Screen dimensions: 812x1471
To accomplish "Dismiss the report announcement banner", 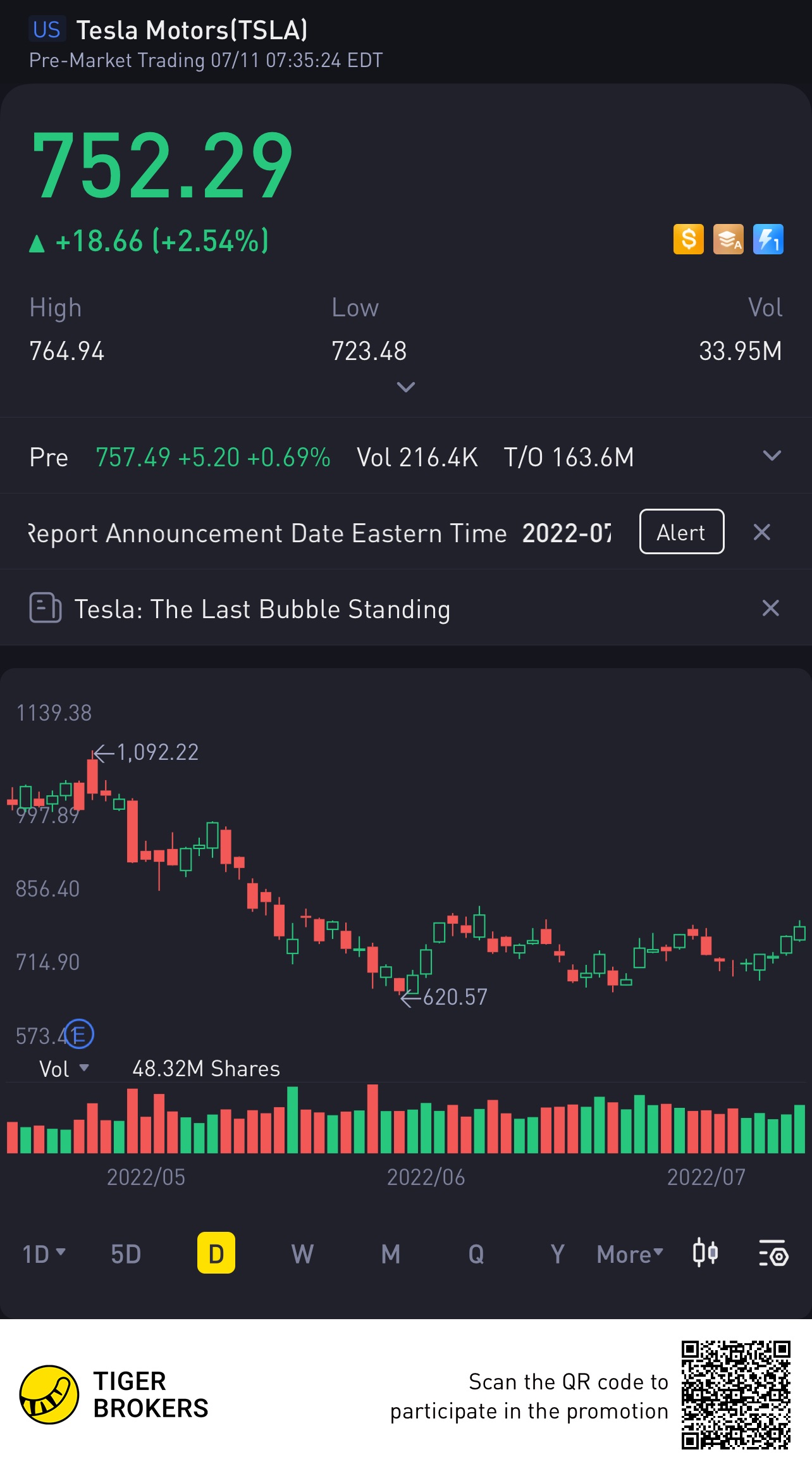I will 761,532.
